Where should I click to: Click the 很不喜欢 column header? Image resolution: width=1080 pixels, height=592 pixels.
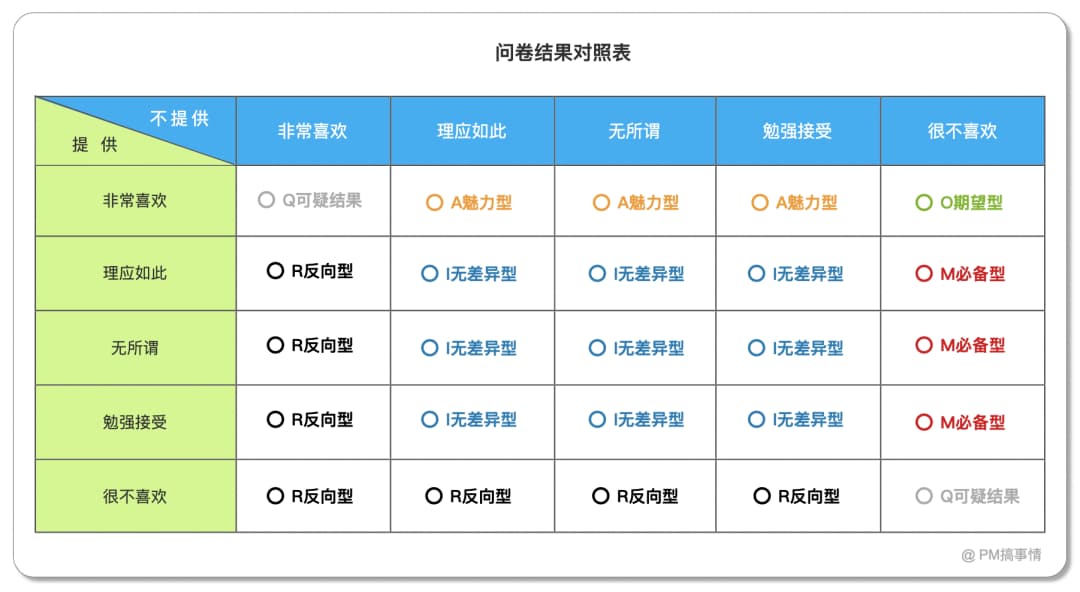(962, 131)
